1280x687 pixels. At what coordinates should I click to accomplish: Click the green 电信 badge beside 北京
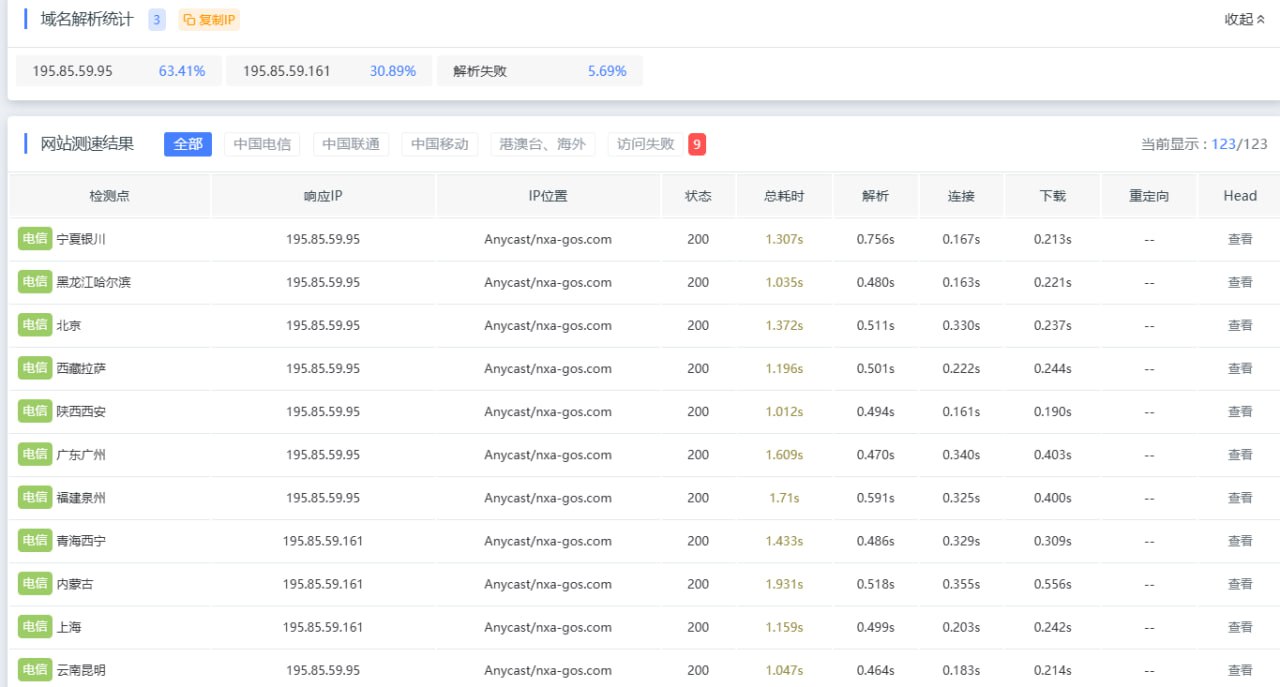(34, 325)
